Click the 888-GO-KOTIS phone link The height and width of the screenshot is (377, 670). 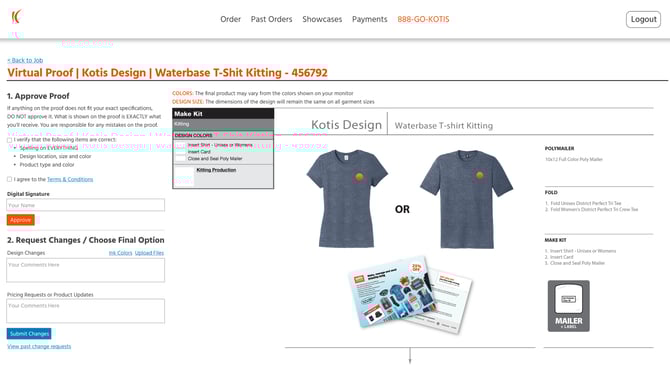(423, 19)
